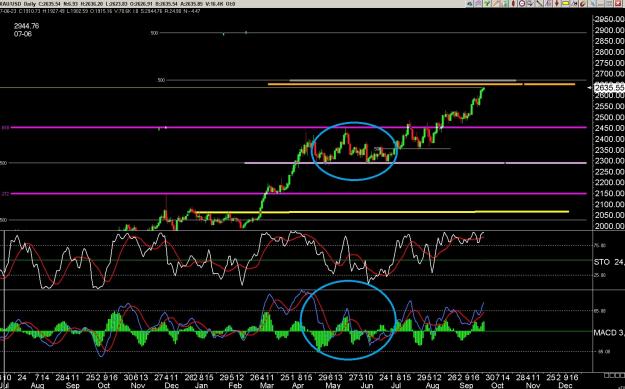
Task: Click the 2000.00 price scale label
Action: tap(609, 226)
